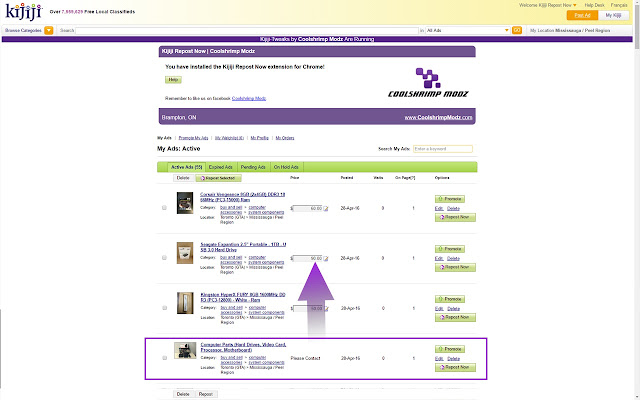Open the My Profile link

tap(260, 138)
